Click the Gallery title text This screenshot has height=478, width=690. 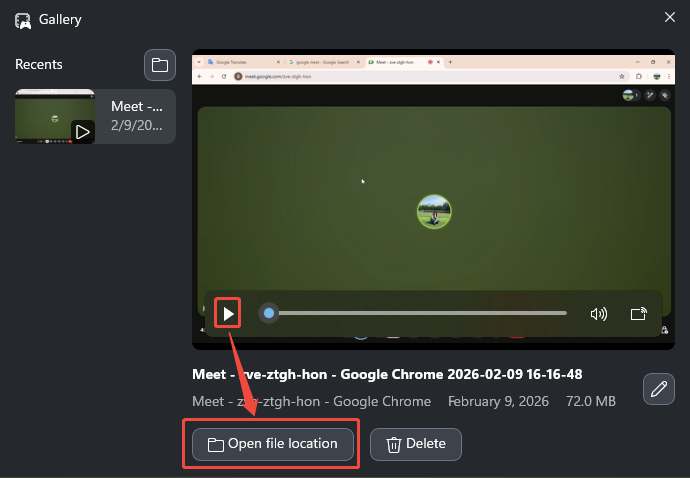[x=60, y=19]
